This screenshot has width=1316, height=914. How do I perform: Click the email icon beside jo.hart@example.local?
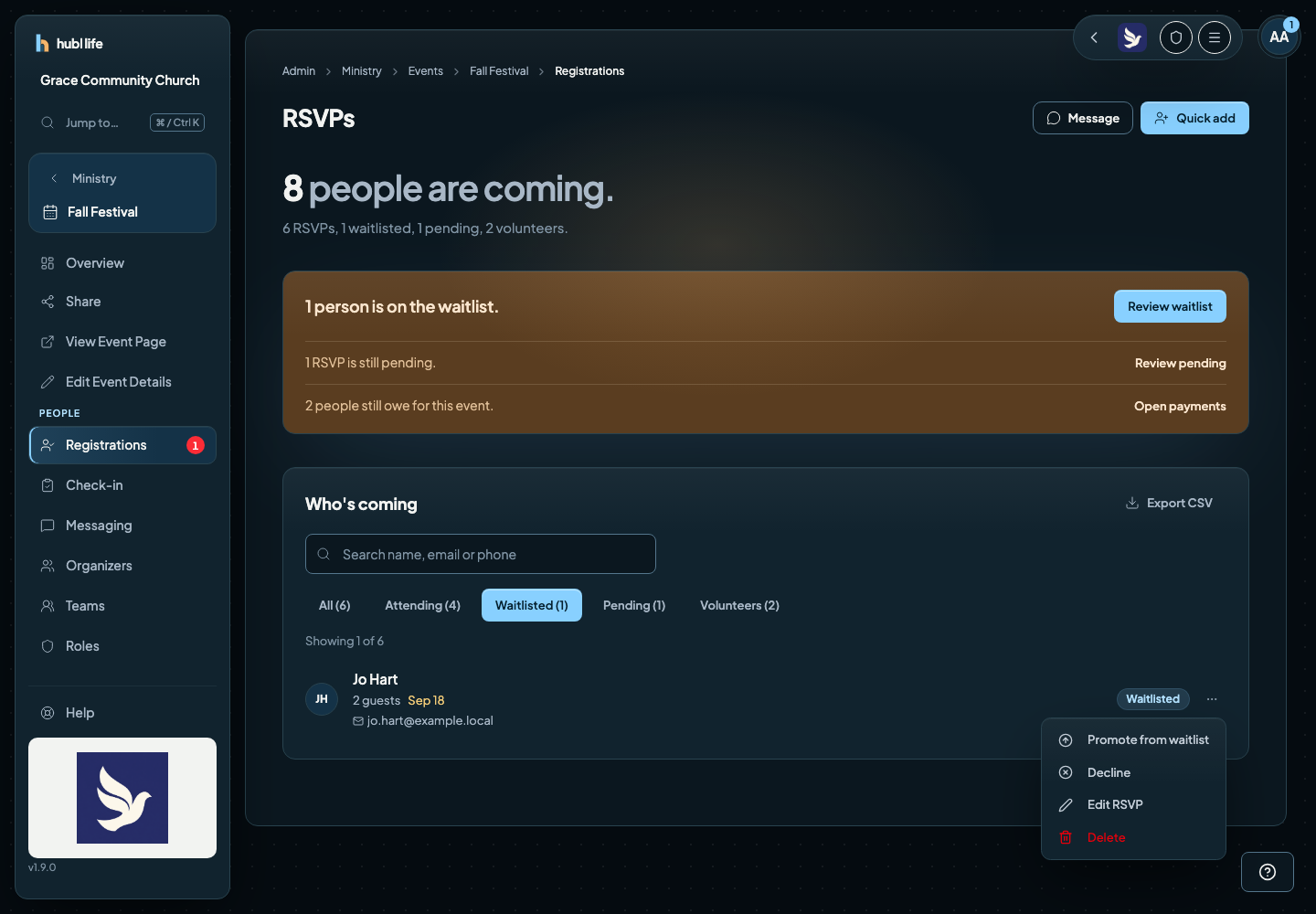(x=358, y=721)
